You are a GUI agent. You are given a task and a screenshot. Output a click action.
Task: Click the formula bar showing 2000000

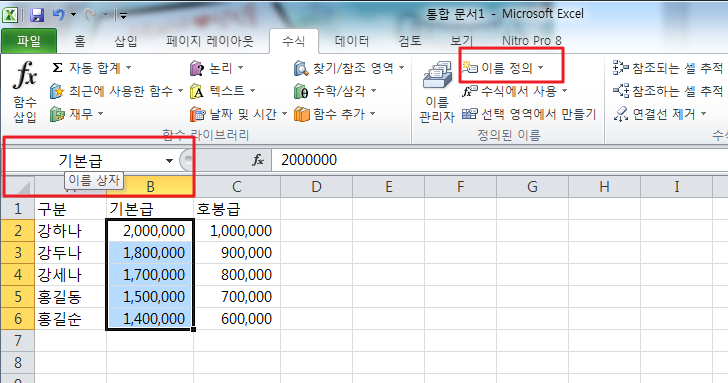click(499, 160)
